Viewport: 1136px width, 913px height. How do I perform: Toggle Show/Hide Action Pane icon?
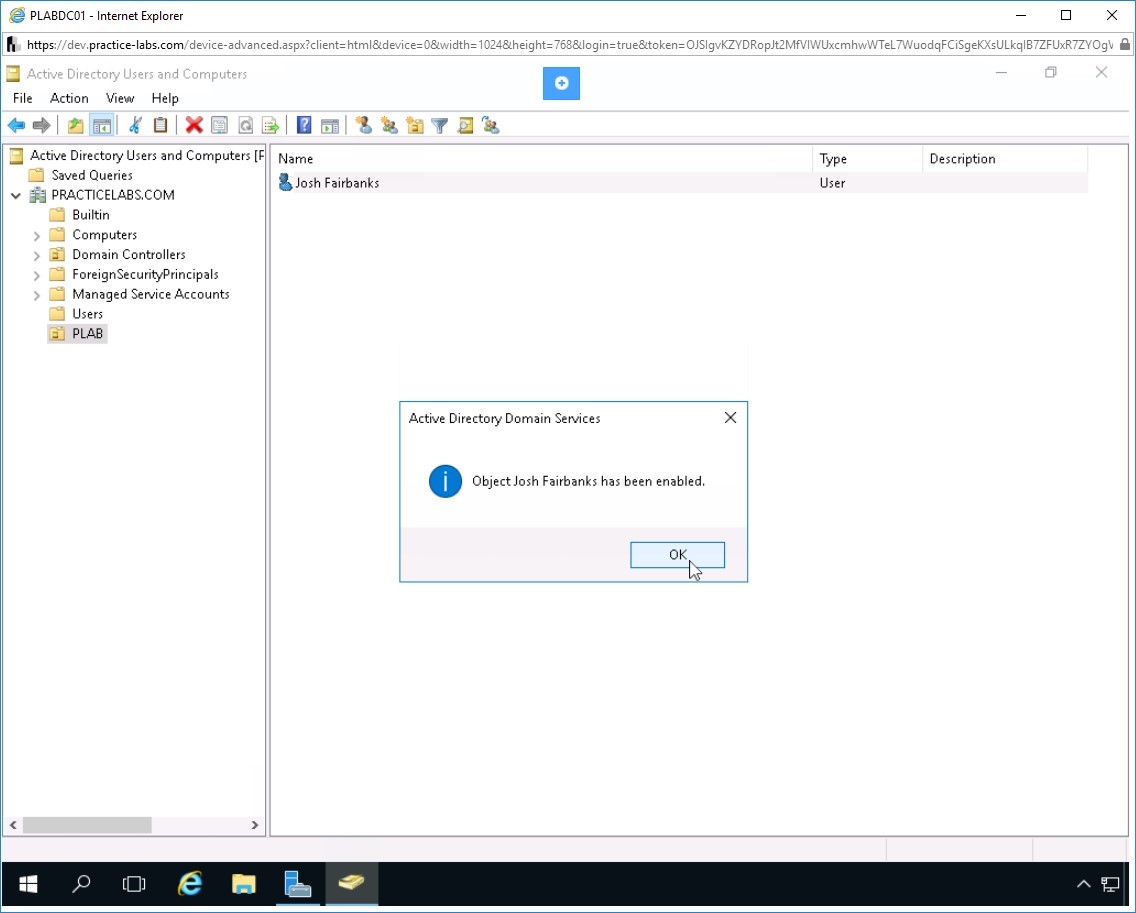coord(330,125)
